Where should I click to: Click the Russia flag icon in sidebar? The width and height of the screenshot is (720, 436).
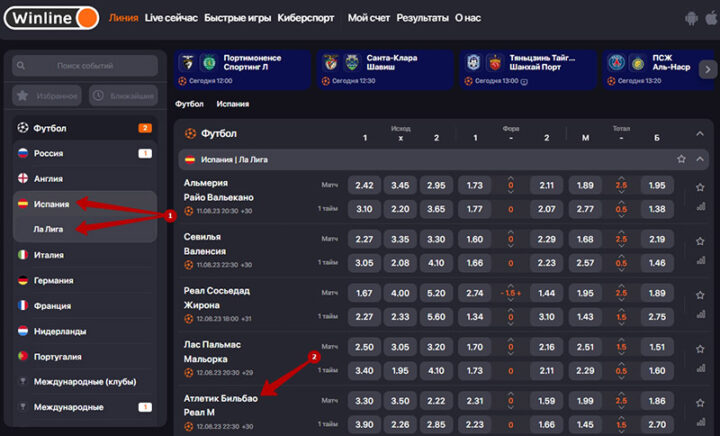click(22, 153)
